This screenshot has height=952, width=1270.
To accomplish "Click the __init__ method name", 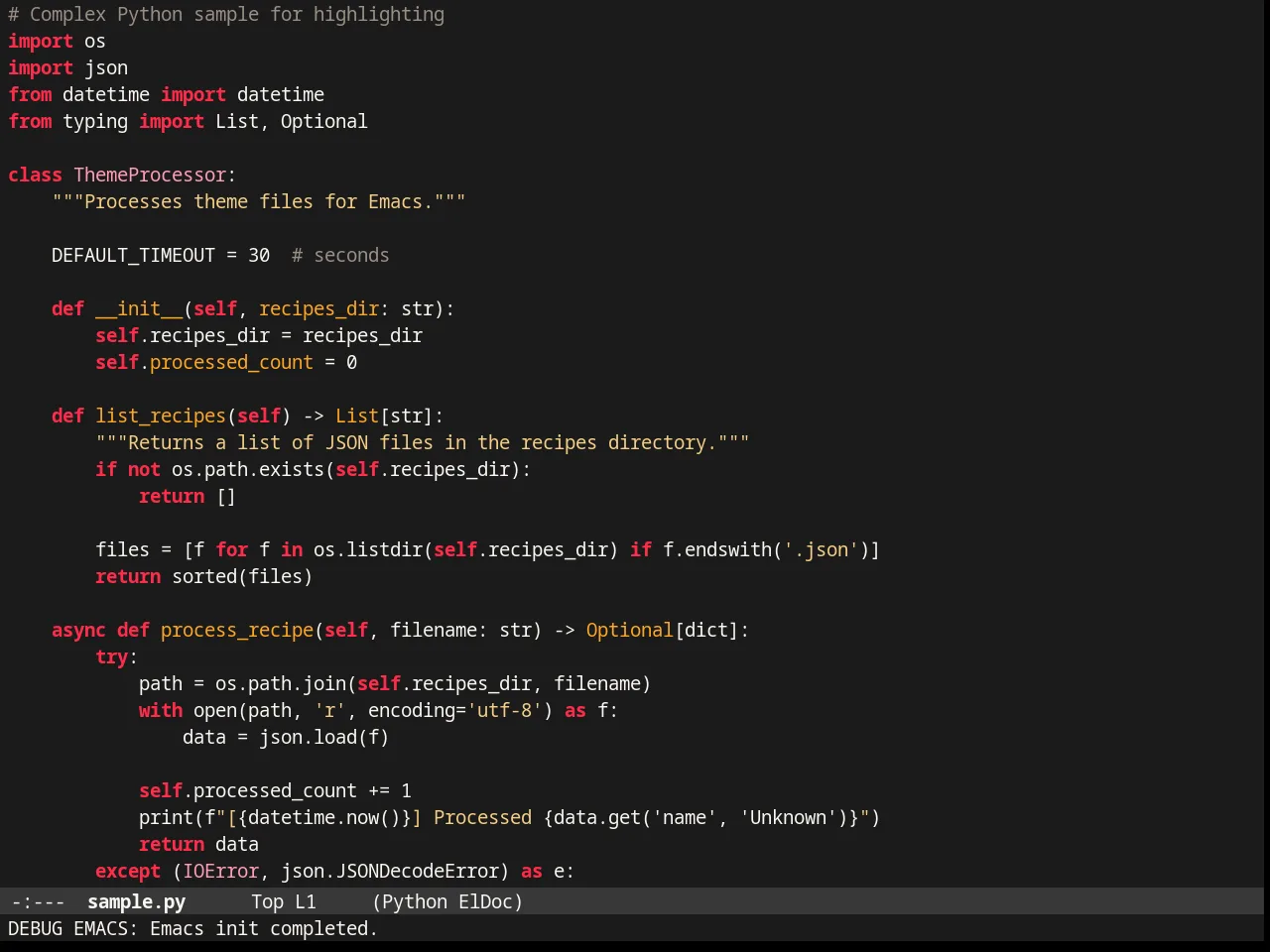I will [x=139, y=308].
